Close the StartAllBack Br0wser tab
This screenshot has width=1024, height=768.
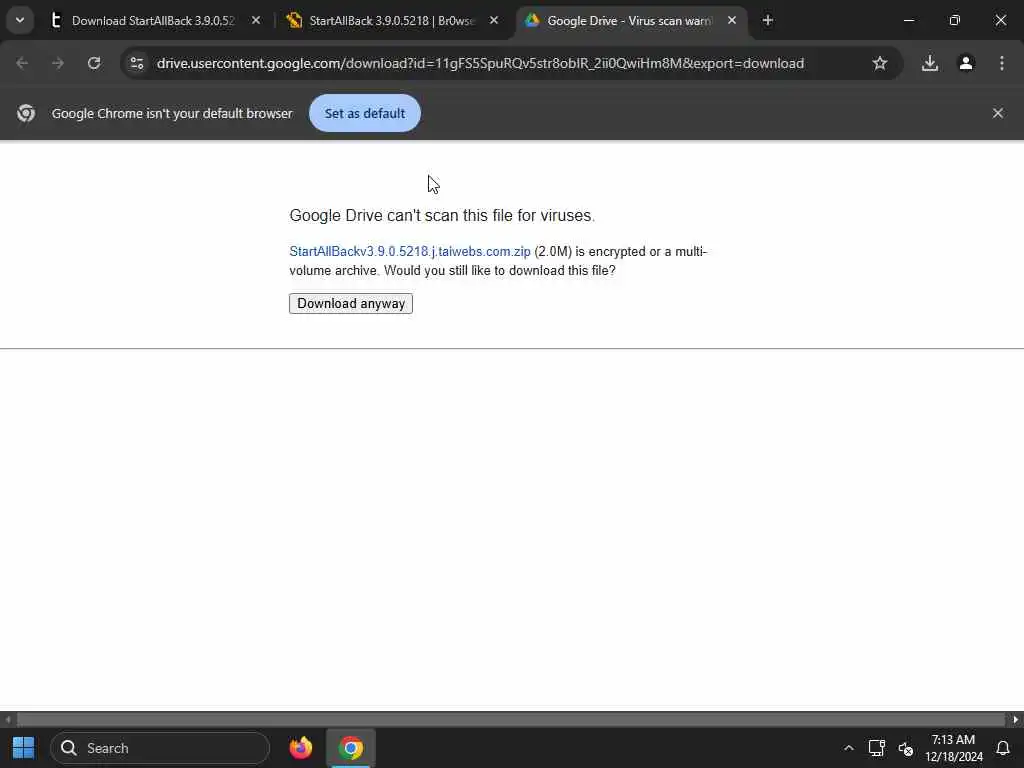point(494,20)
